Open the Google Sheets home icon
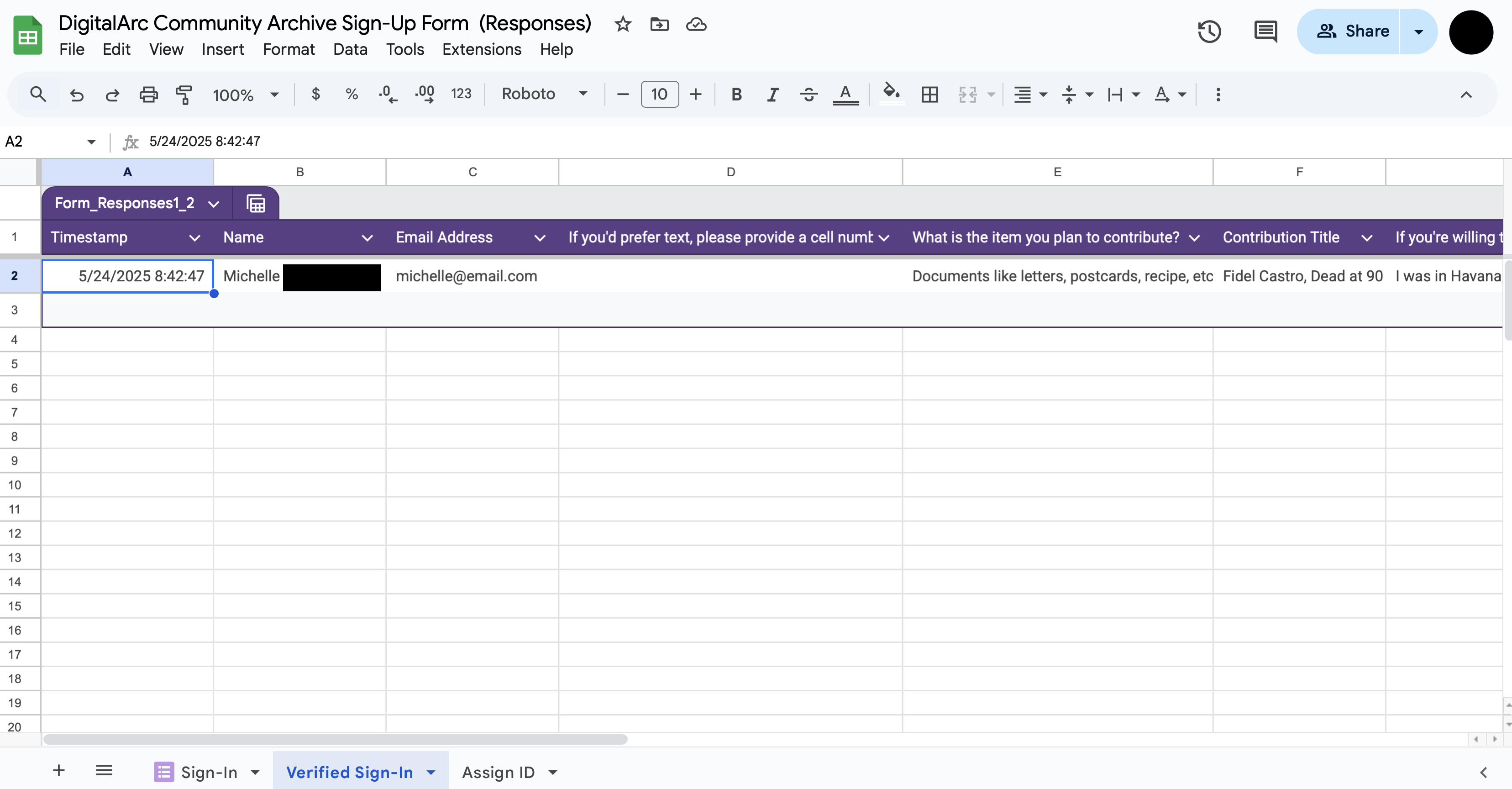1512x789 pixels. pyautogui.click(x=27, y=36)
